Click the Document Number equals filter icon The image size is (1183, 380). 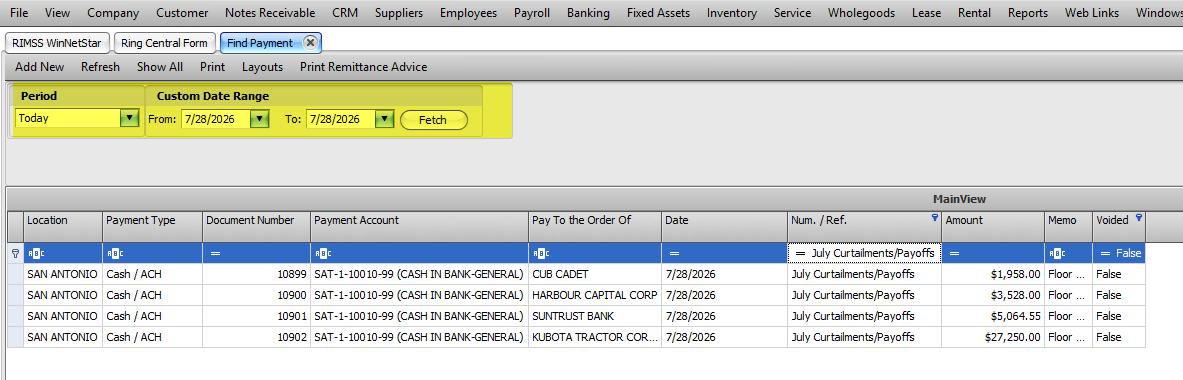[x=215, y=254]
